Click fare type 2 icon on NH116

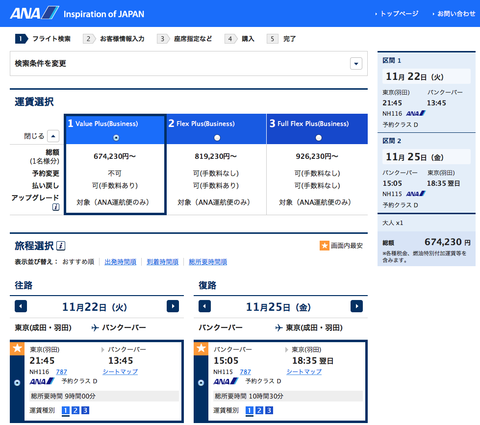click(x=75, y=410)
